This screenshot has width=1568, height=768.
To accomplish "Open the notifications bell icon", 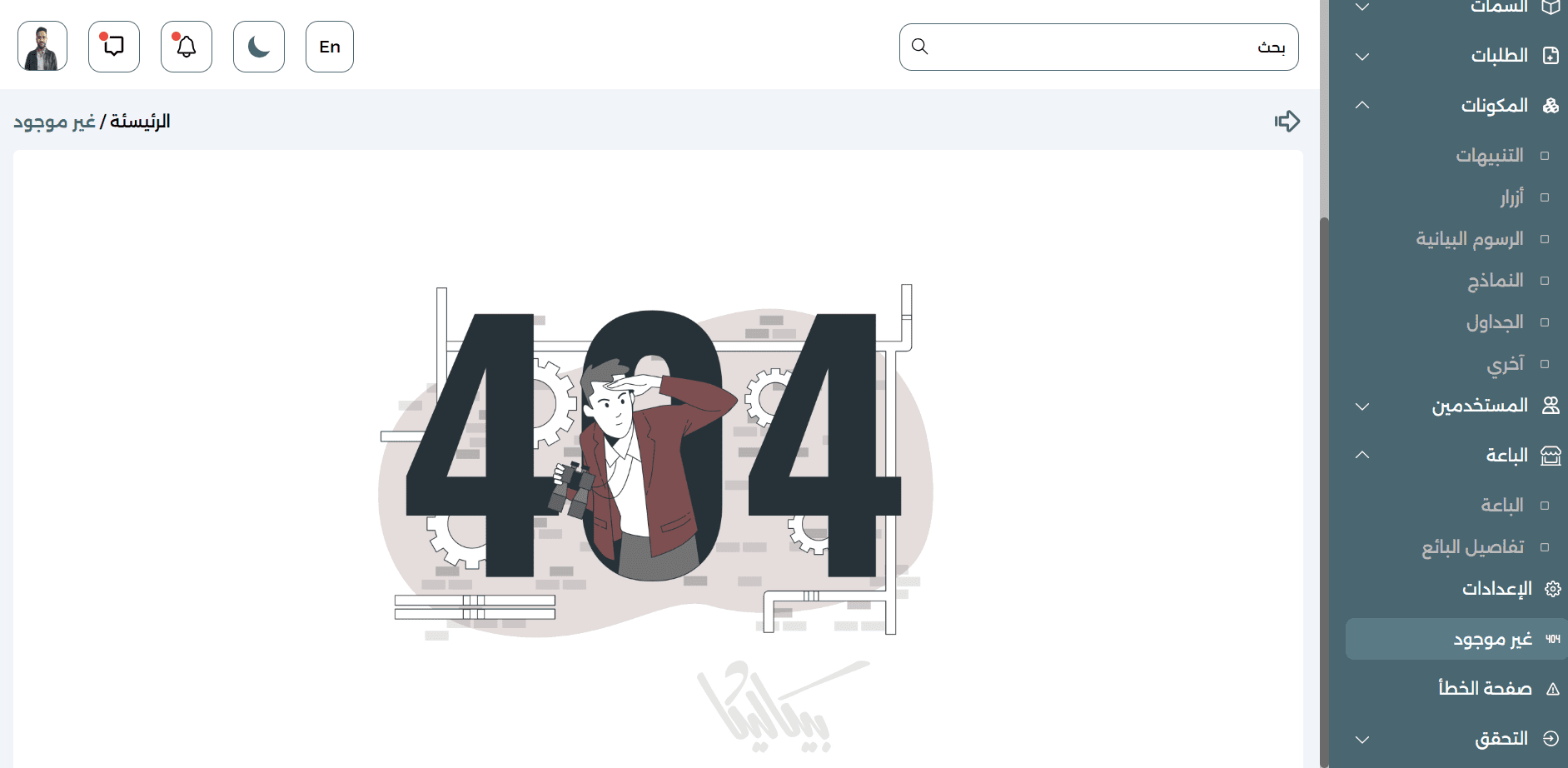I will click(x=187, y=47).
